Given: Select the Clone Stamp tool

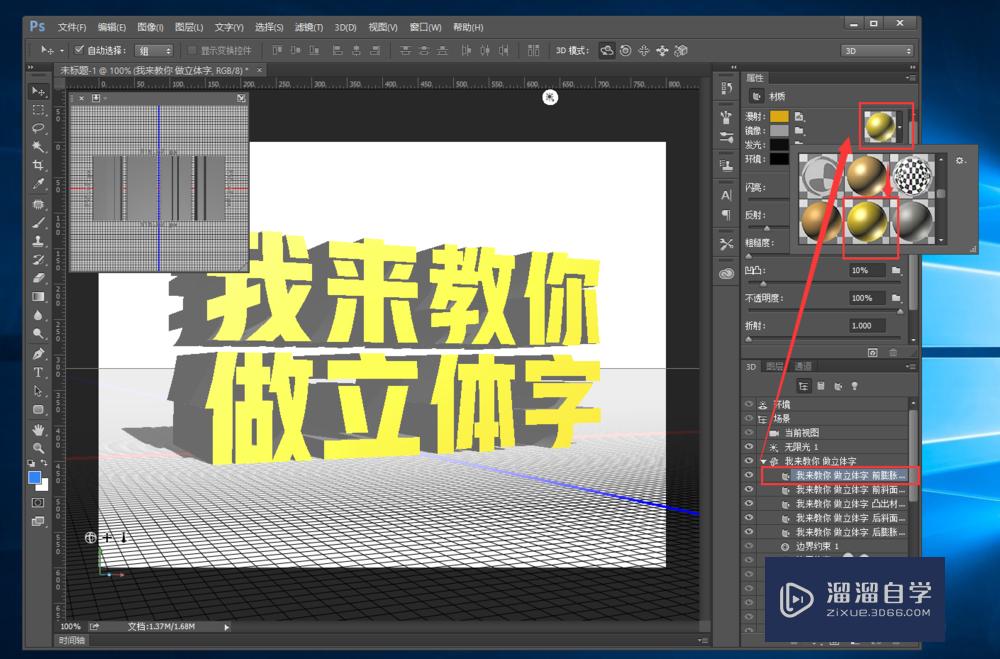Looking at the screenshot, I should [x=38, y=241].
